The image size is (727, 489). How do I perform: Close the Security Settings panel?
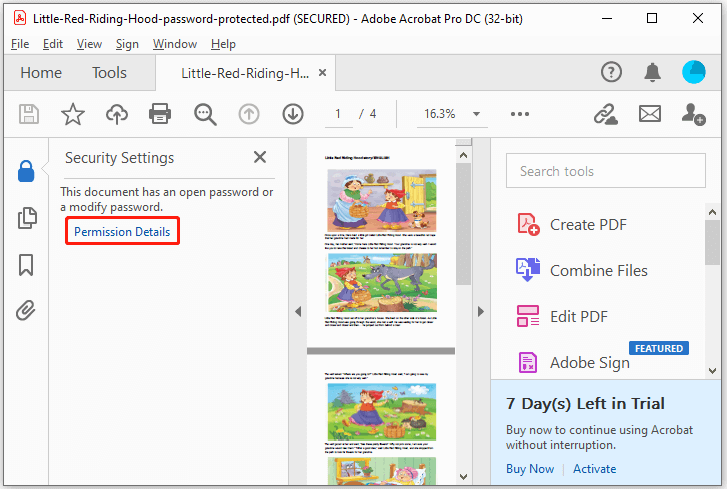click(x=260, y=157)
